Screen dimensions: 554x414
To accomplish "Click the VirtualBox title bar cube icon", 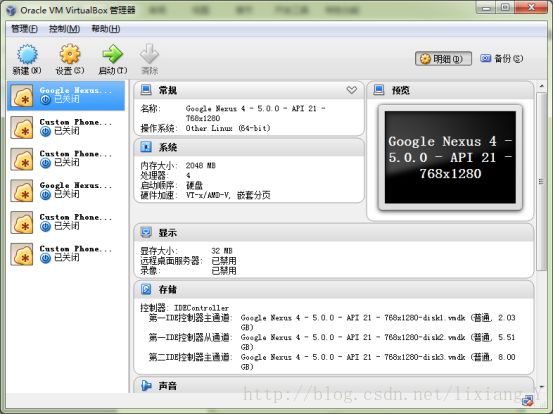I will (x=11, y=10).
